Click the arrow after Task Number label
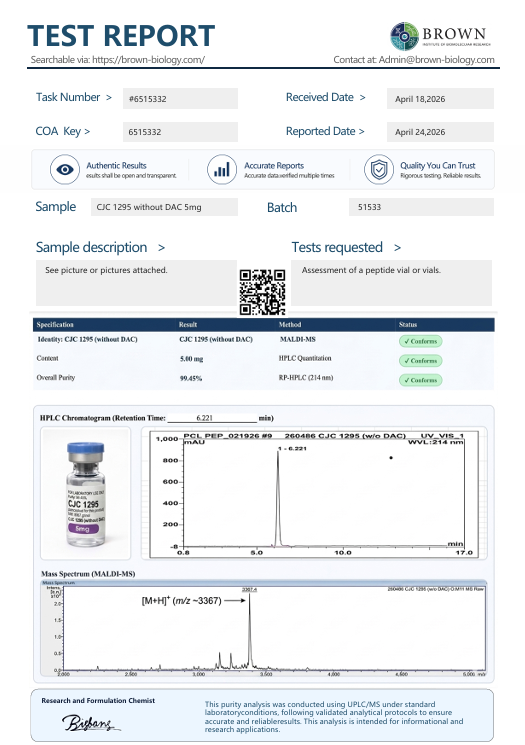The height and width of the screenshot is (745, 525). point(109,98)
